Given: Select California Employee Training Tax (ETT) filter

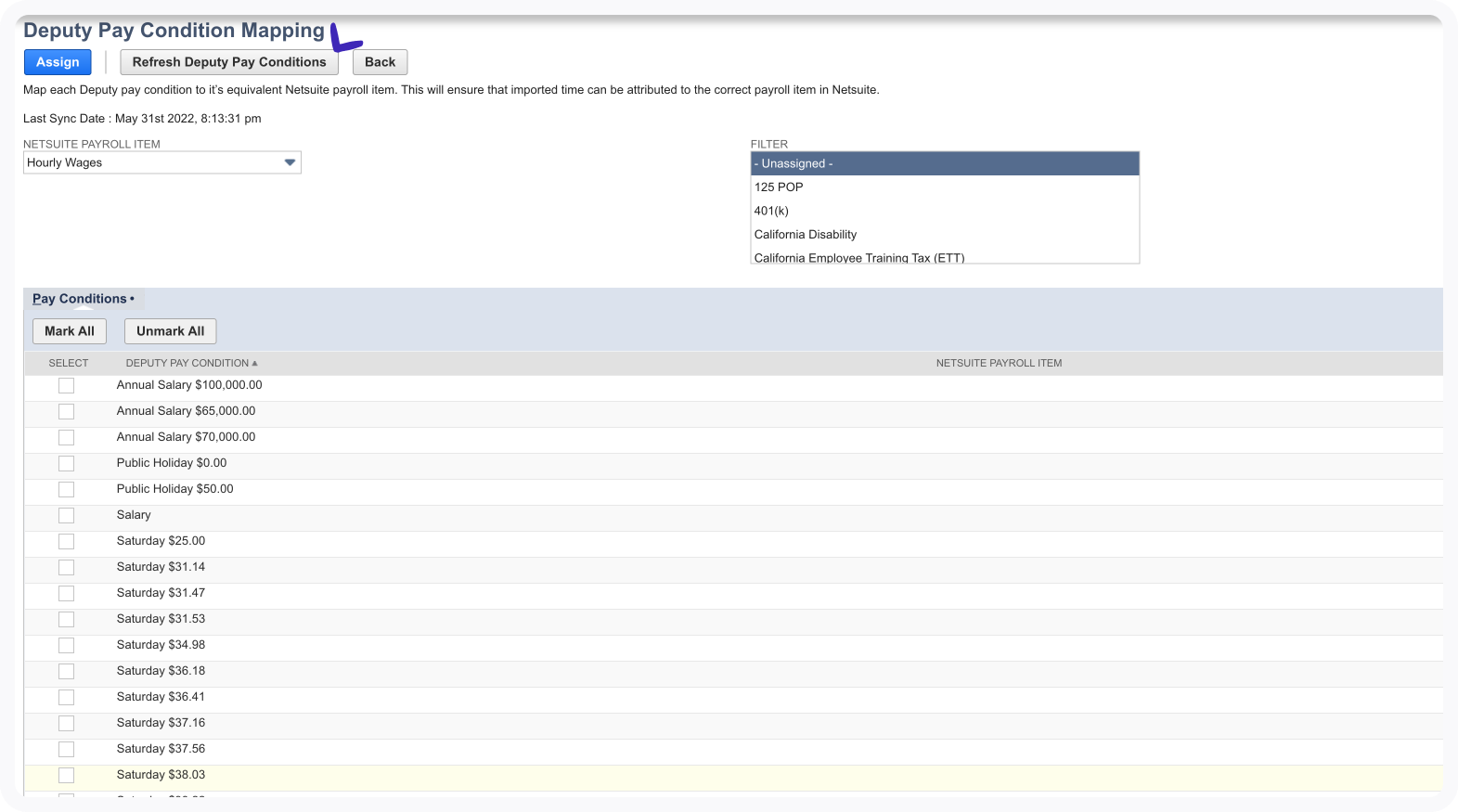Looking at the screenshot, I should coord(945,257).
